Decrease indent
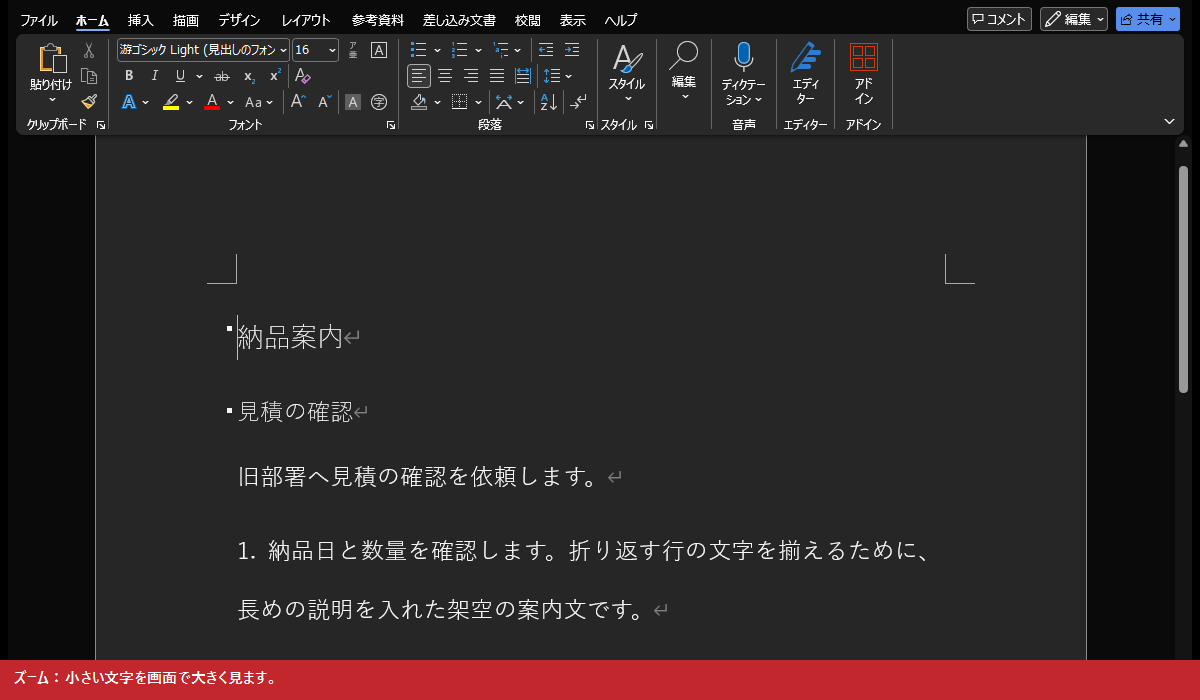 pyautogui.click(x=546, y=50)
